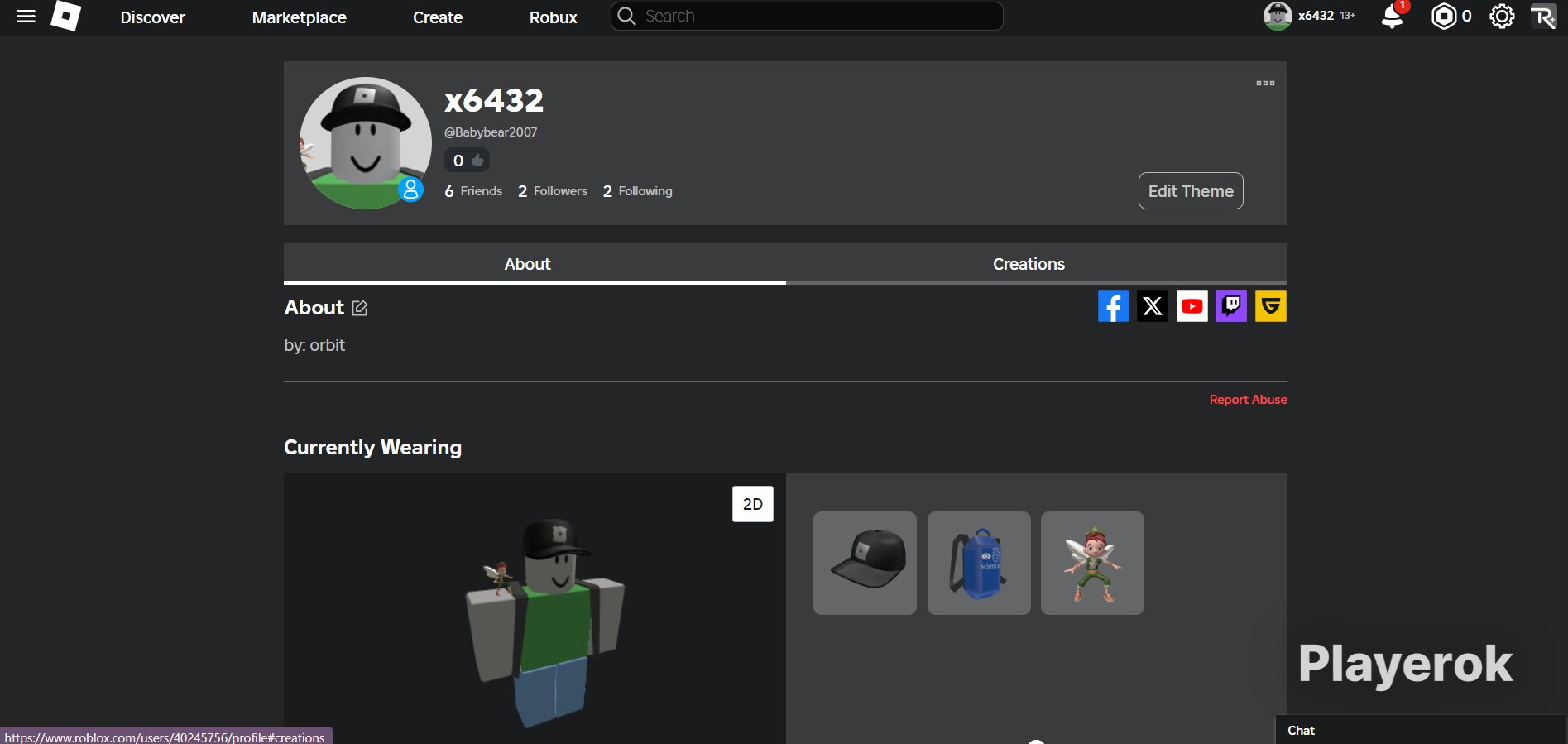Click Report Abuse link
This screenshot has width=1568, height=744.
point(1249,400)
